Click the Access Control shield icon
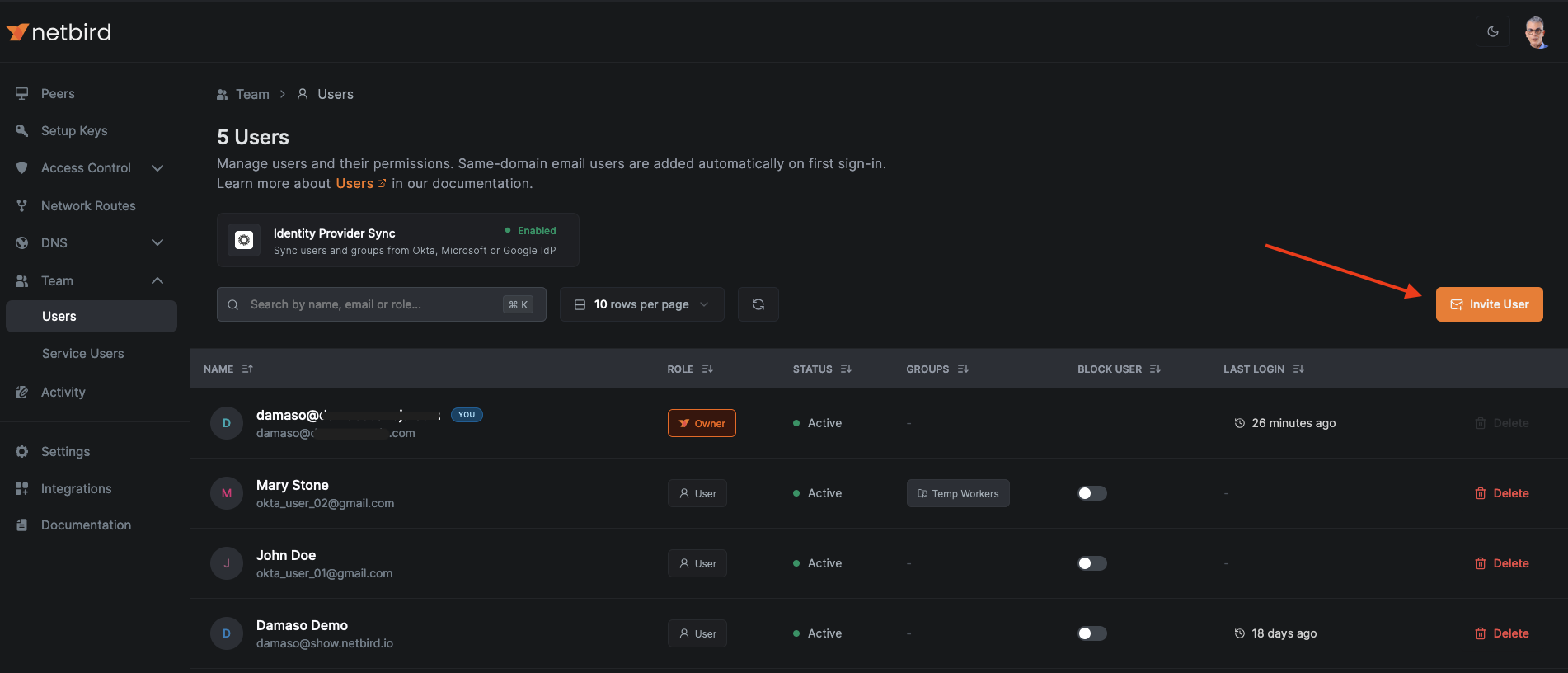The height and width of the screenshot is (673, 1568). pyautogui.click(x=22, y=168)
